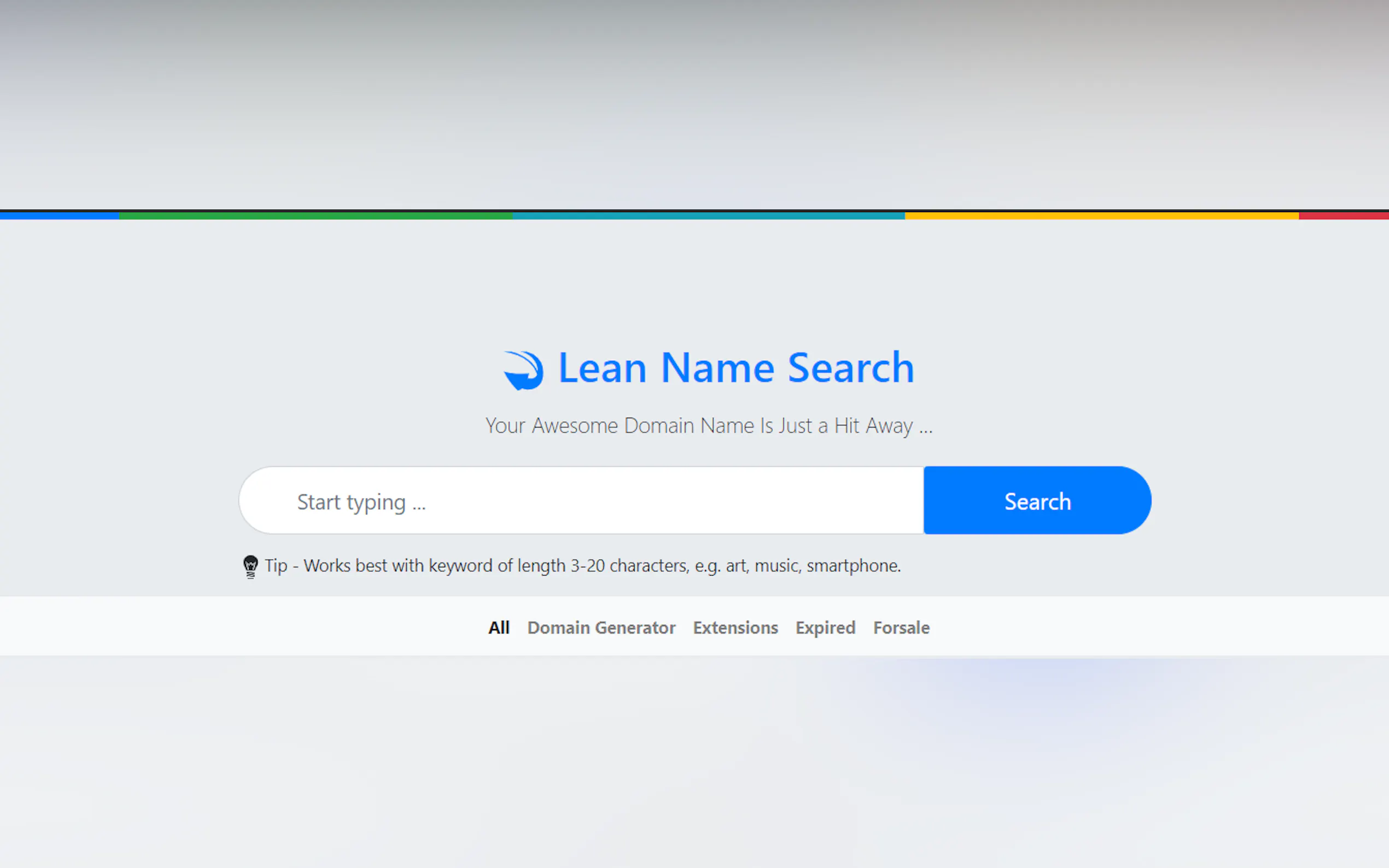Click inside the rounded search bar area
This screenshot has width=1389, height=868.
point(574,500)
